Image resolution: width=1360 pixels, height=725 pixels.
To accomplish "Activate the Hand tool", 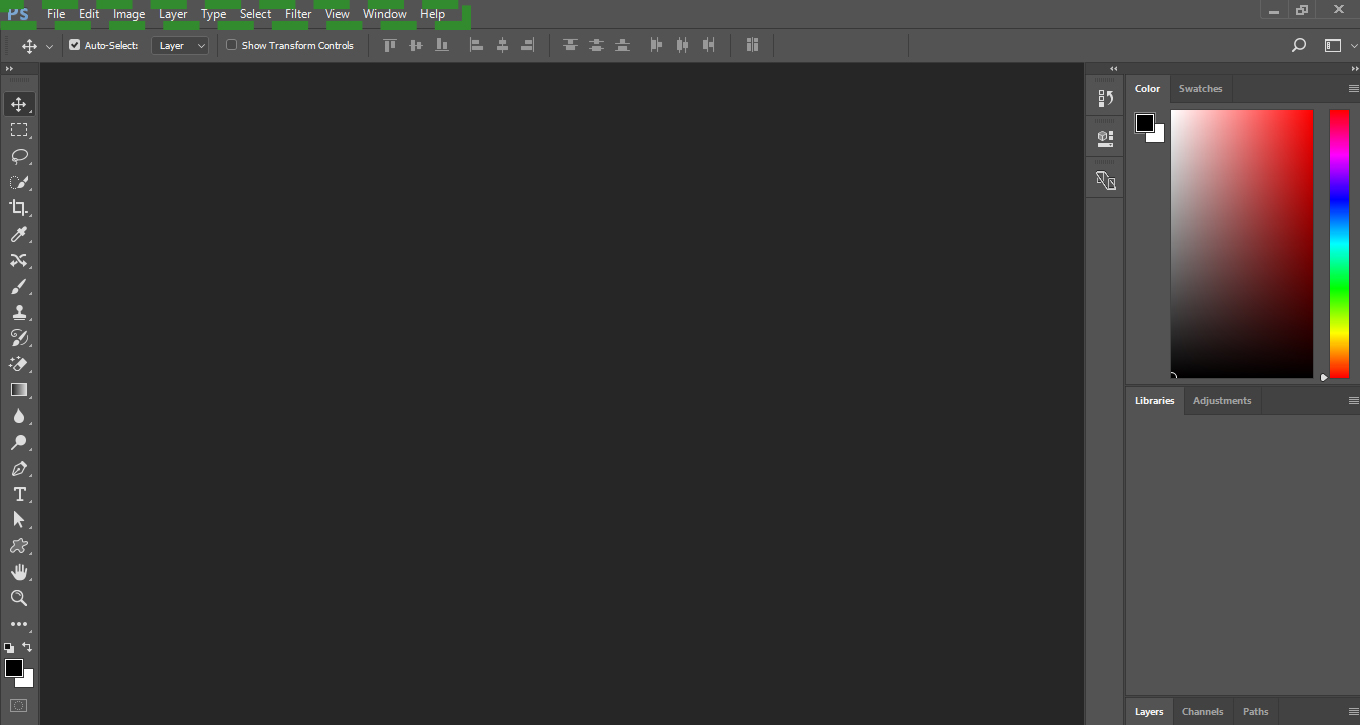I will 19,572.
